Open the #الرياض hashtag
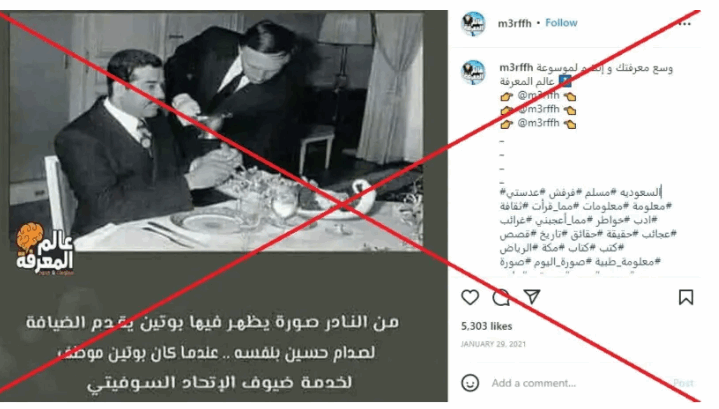Image resolution: width=719 pixels, height=409 pixels. [515, 248]
